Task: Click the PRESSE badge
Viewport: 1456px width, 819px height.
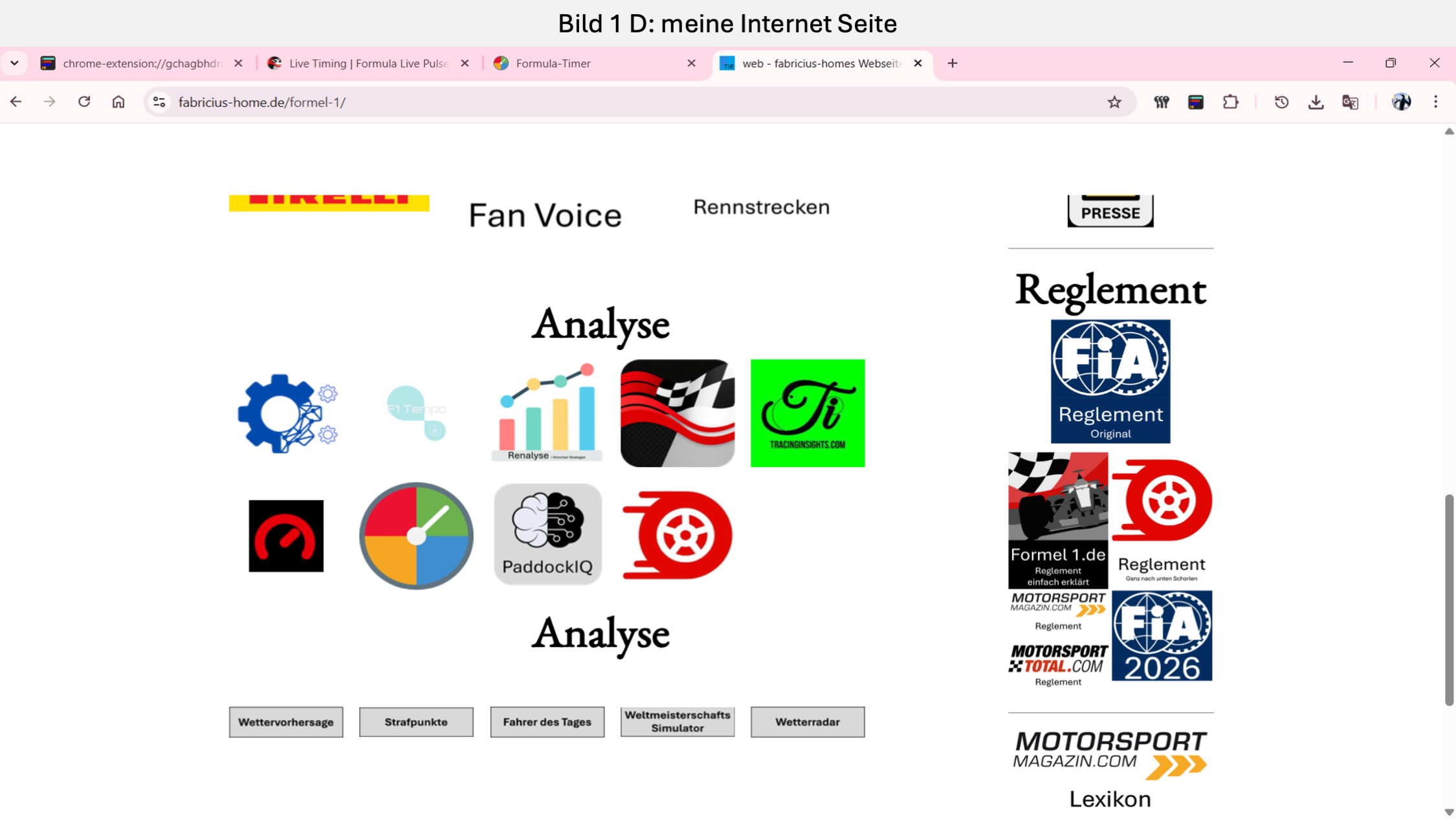Action: pyautogui.click(x=1110, y=211)
